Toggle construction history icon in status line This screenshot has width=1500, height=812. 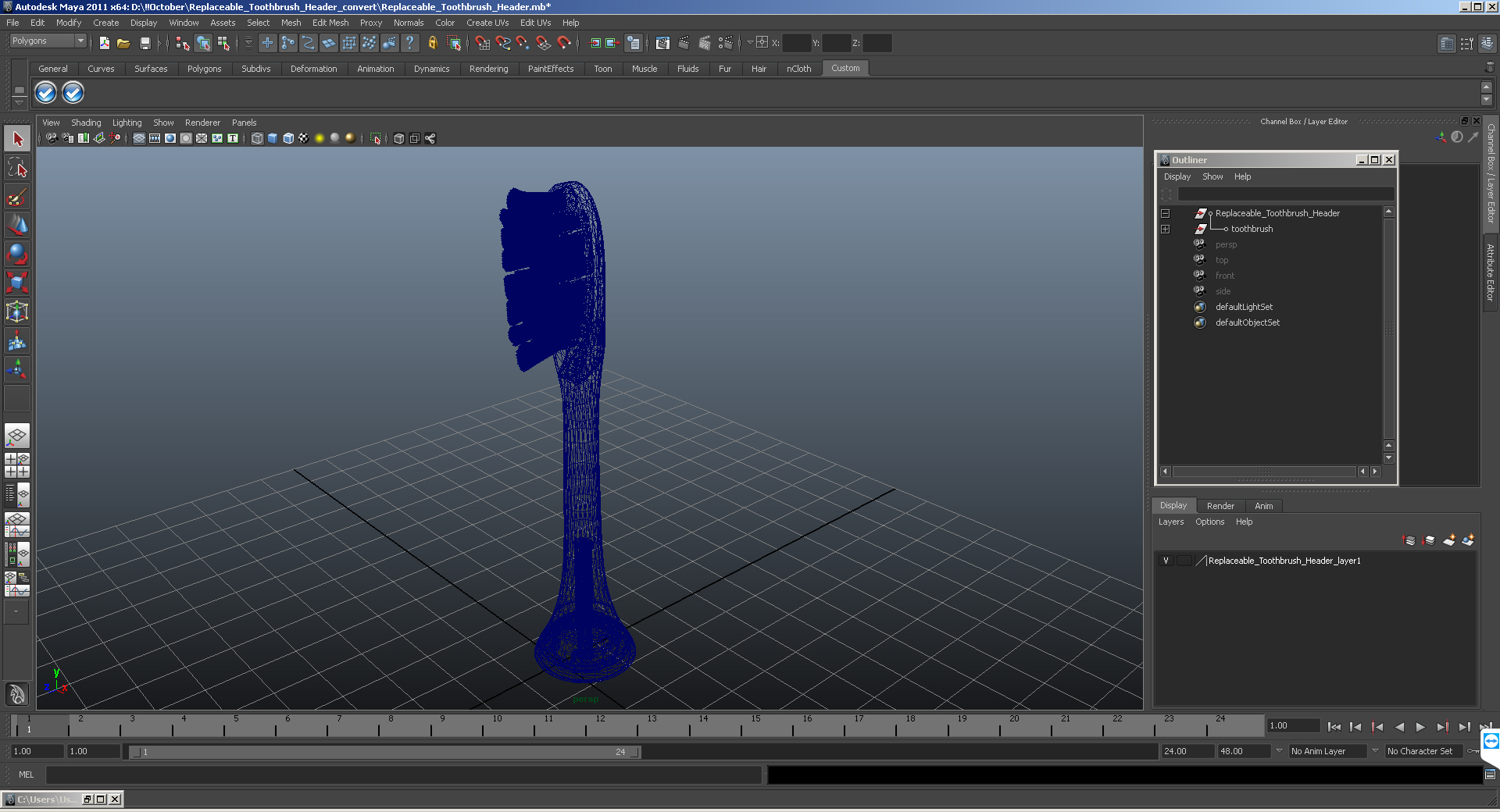pyautogui.click(x=633, y=43)
